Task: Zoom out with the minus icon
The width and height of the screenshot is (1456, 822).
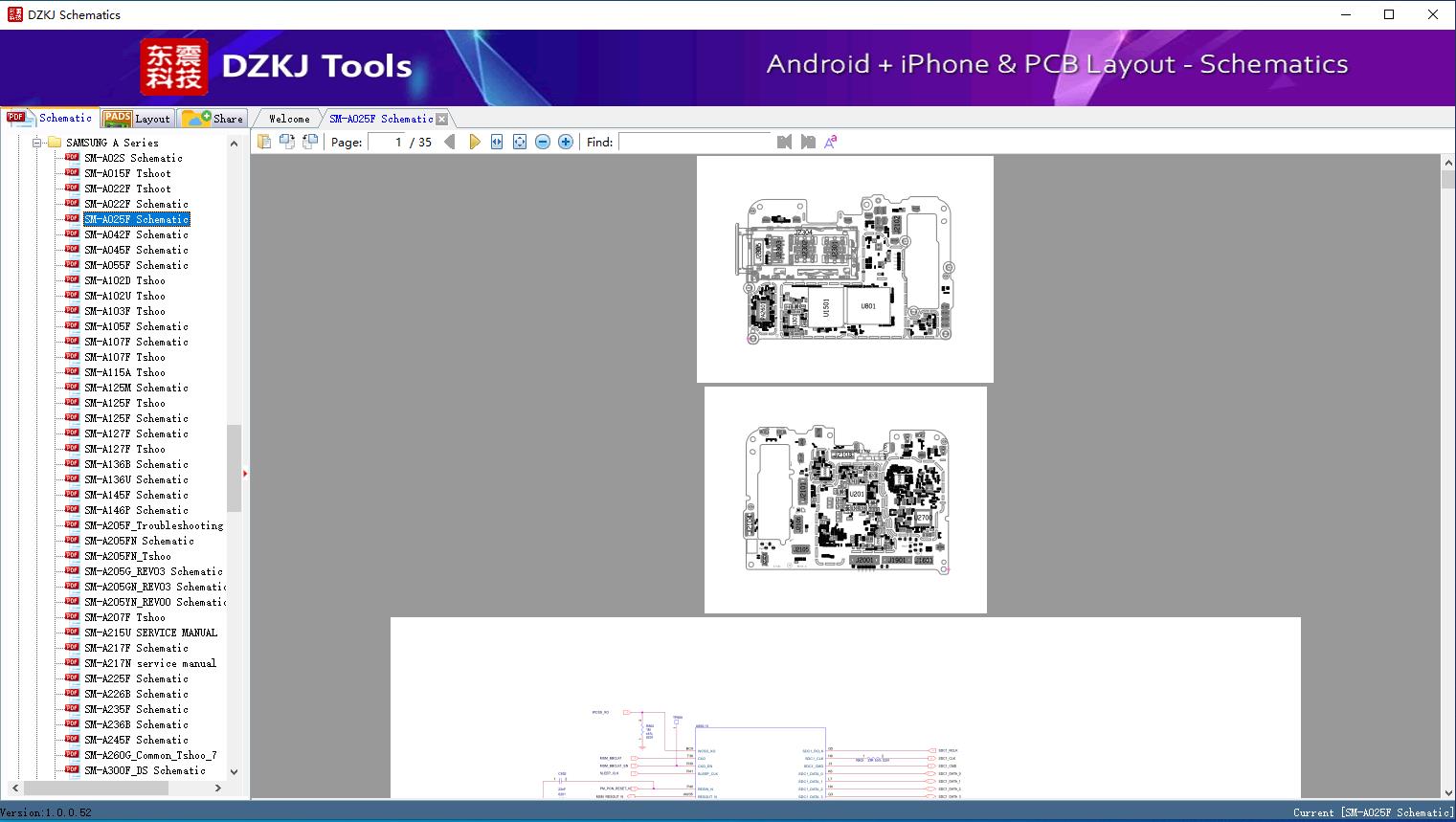Action: point(543,142)
